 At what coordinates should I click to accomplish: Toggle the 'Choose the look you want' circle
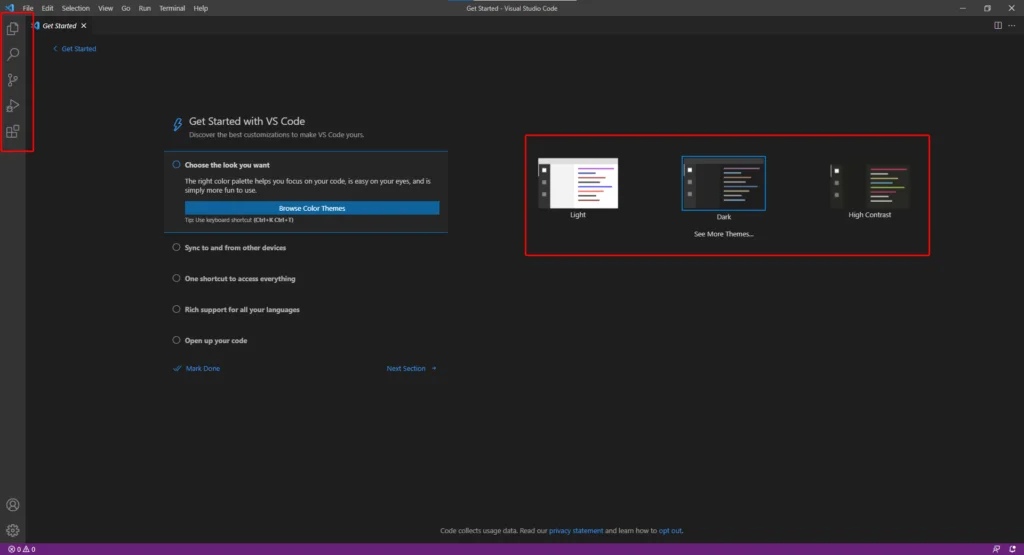(x=176, y=164)
